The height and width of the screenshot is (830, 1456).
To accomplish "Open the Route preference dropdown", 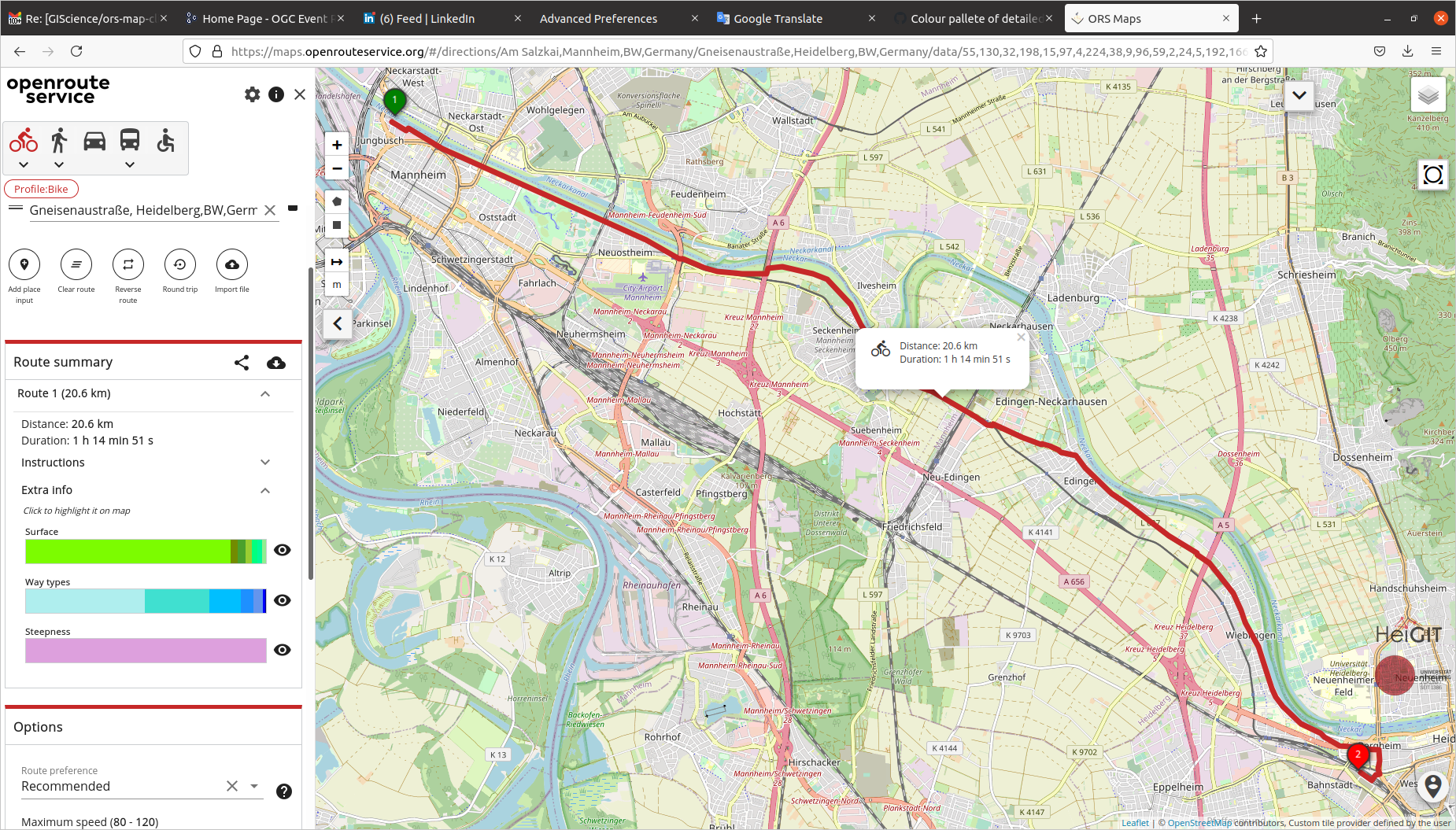I will point(254,786).
